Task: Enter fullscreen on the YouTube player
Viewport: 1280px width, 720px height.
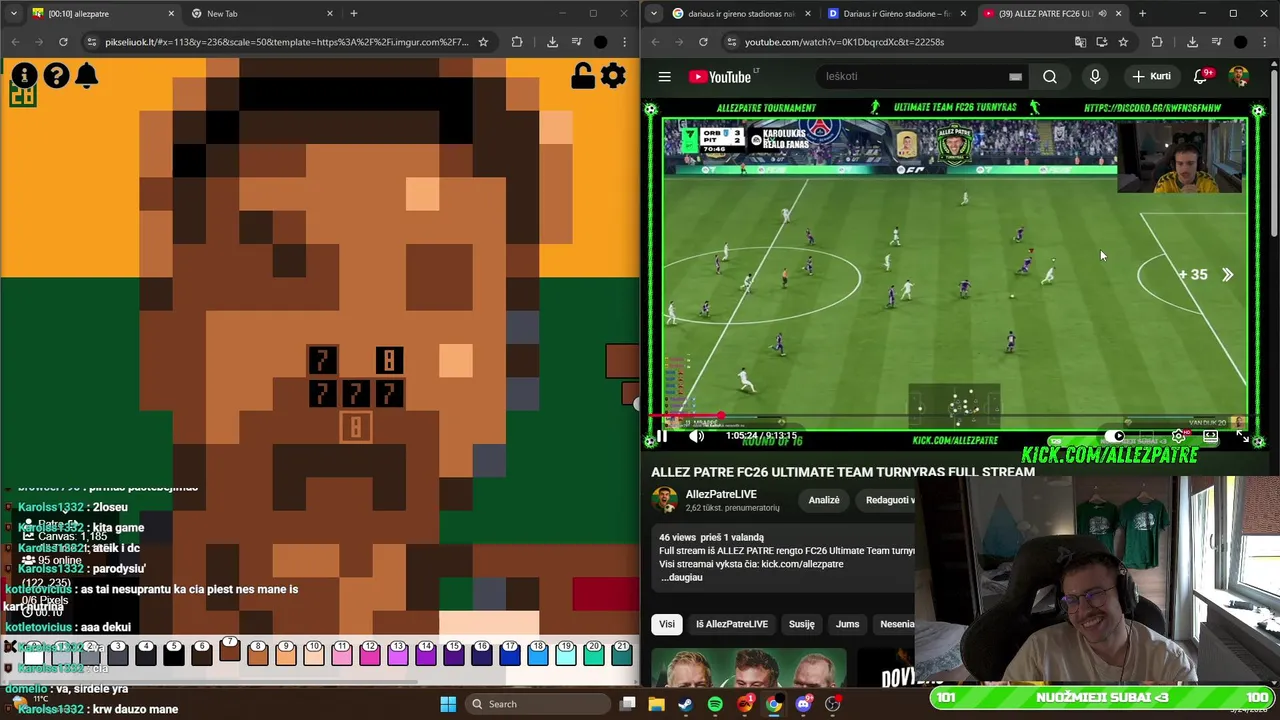Action: click(1242, 436)
